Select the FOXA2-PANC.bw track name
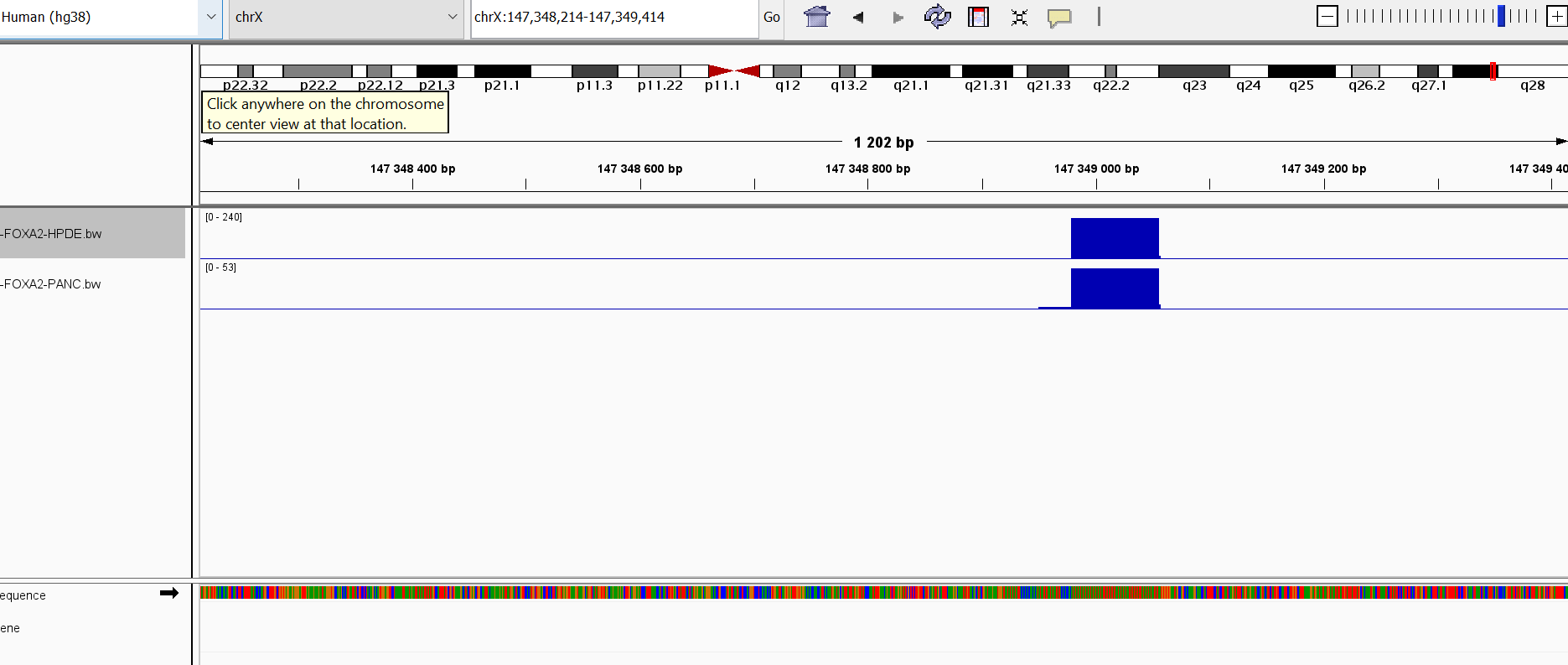 pos(50,284)
